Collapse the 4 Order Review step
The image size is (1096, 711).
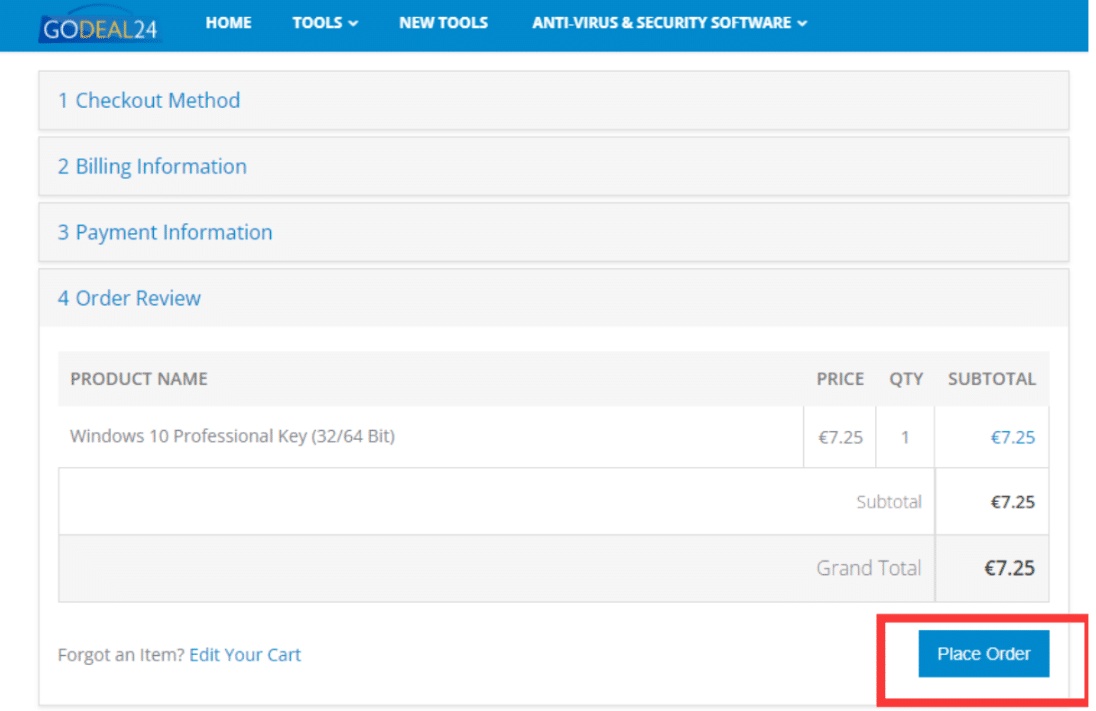click(554, 298)
